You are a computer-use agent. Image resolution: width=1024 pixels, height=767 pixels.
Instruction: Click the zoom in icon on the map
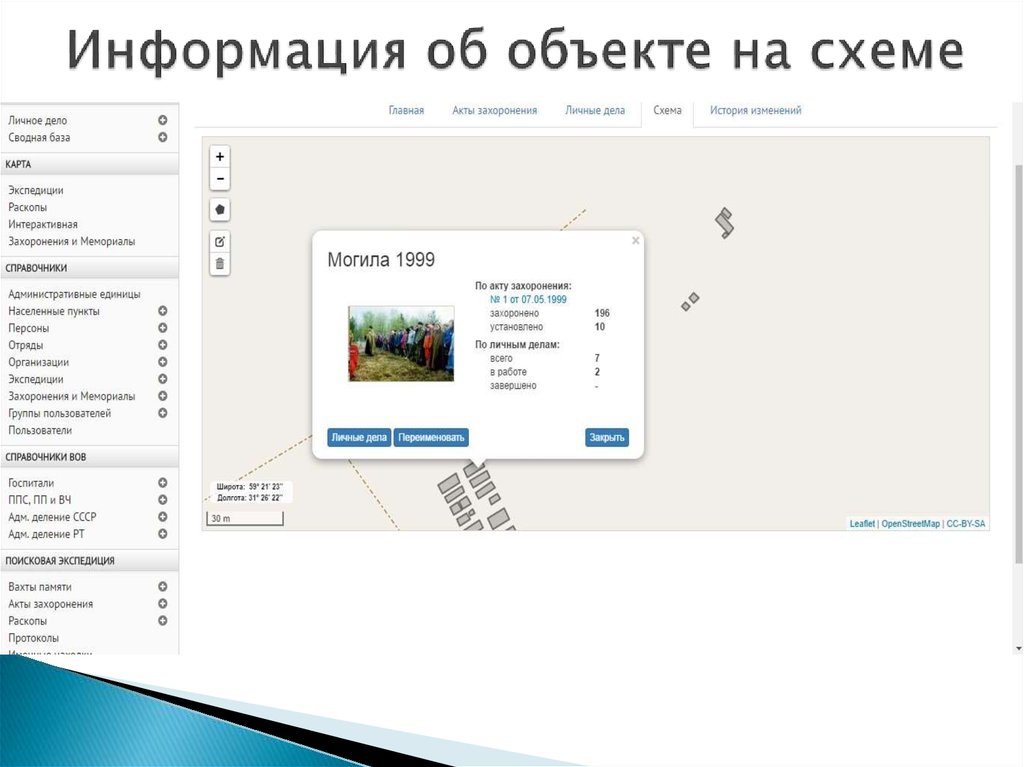[x=220, y=156]
